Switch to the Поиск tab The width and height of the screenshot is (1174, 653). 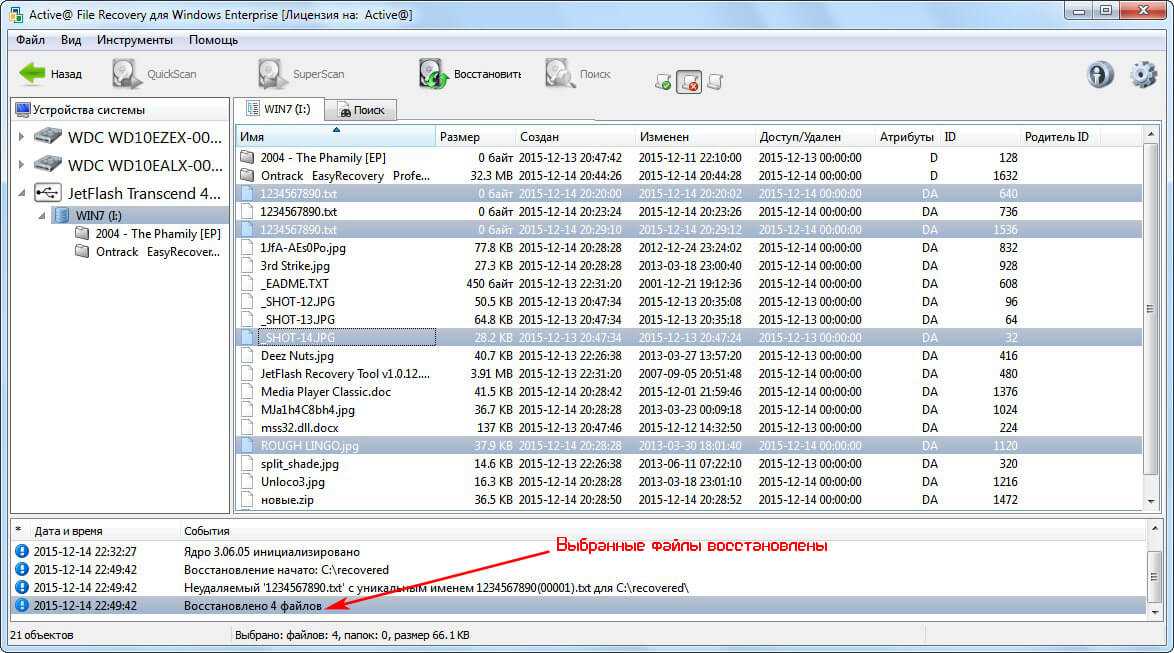click(x=361, y=110)
